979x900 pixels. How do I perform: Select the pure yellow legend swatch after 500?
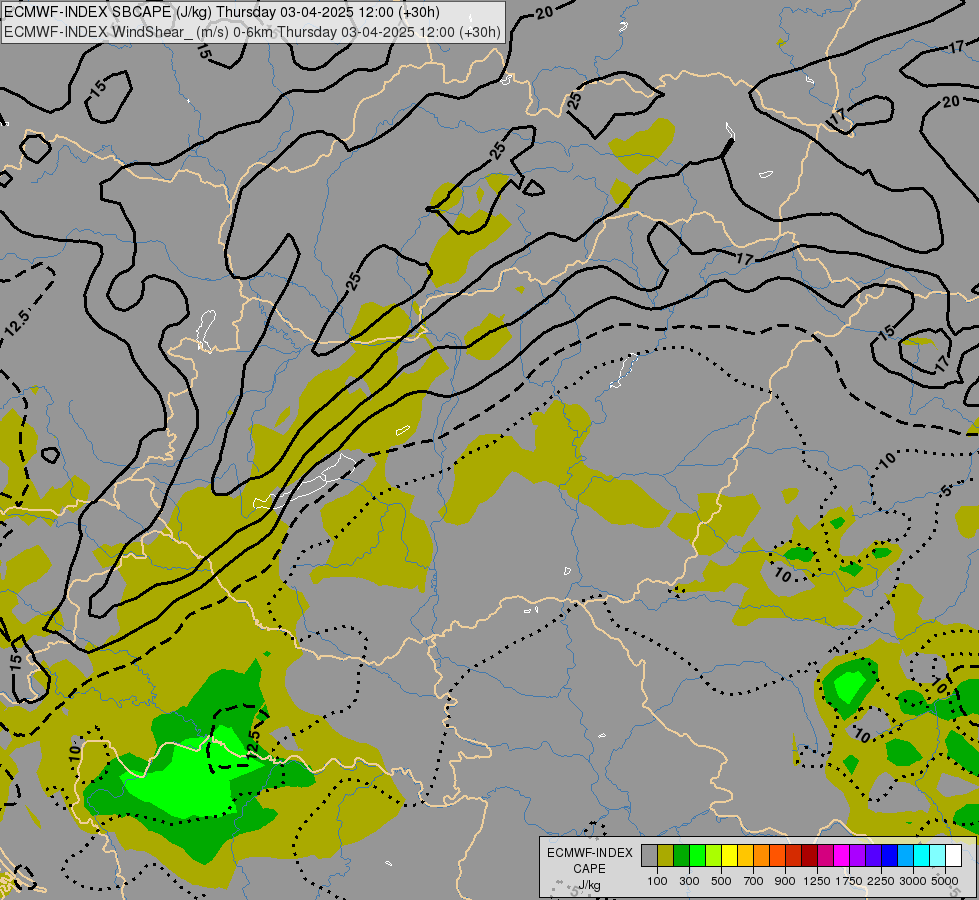pyautogui.click(x=729, y=855)
